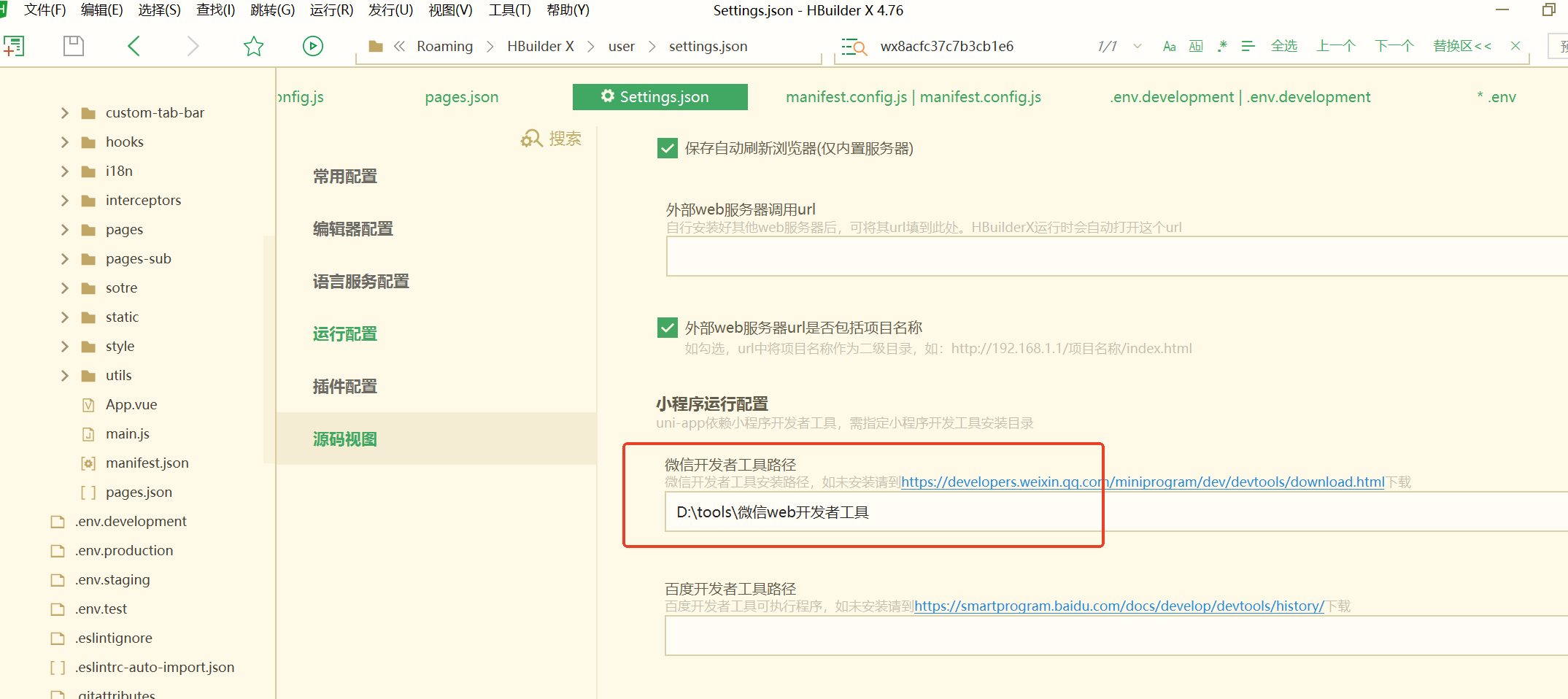1568x699 pixels.
Task: Click 下一个 next match button
Action: [1394, 47]
